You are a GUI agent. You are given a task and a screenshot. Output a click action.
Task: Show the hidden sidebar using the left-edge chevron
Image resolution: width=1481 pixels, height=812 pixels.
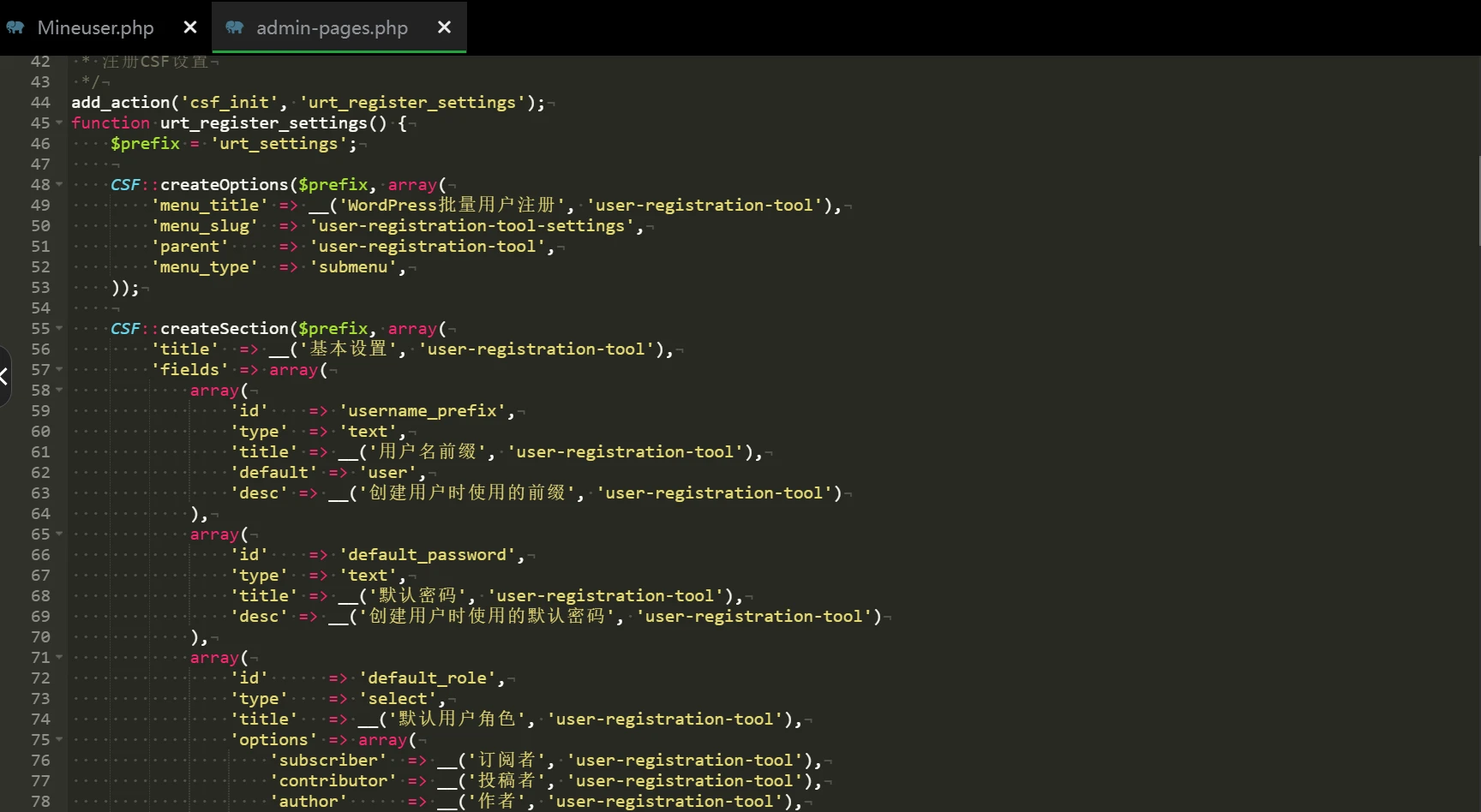[x=4, y=376]
